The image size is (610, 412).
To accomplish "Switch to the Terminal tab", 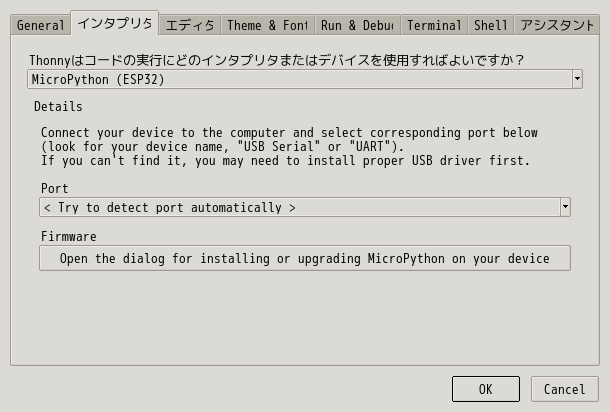I will click(434, 25).
